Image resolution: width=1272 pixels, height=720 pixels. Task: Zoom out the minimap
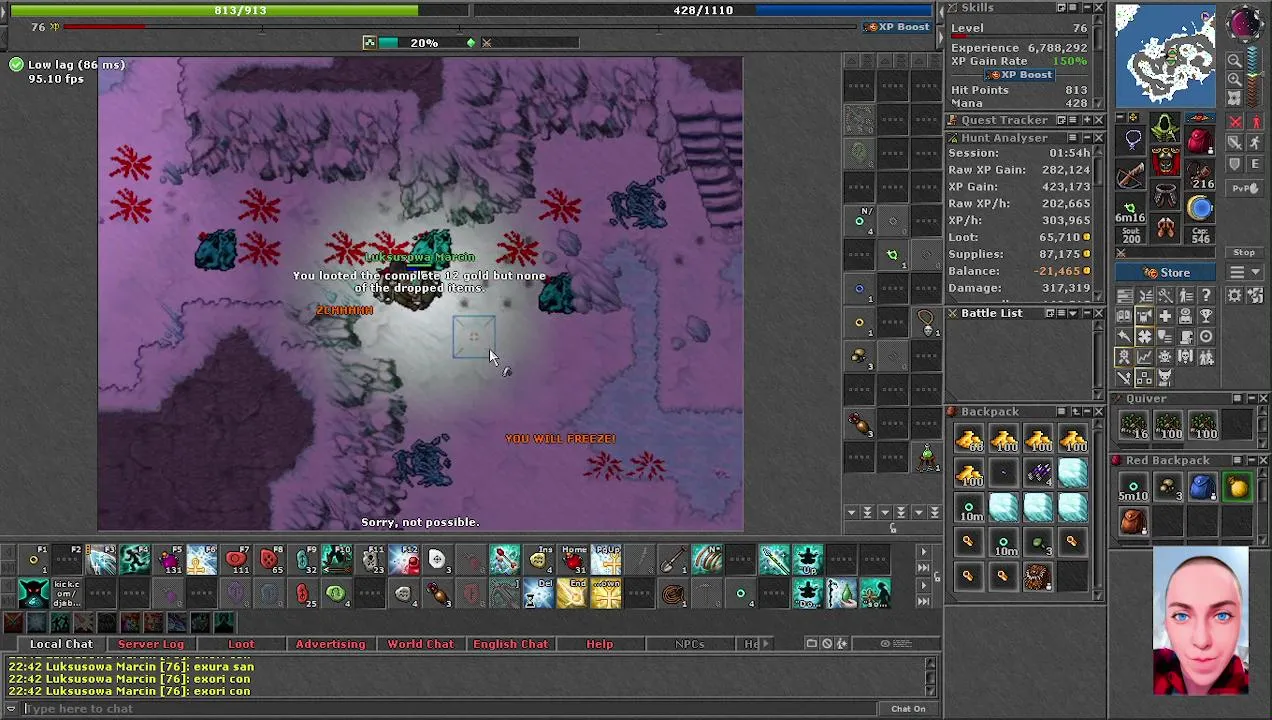[x=1234, y=60]
